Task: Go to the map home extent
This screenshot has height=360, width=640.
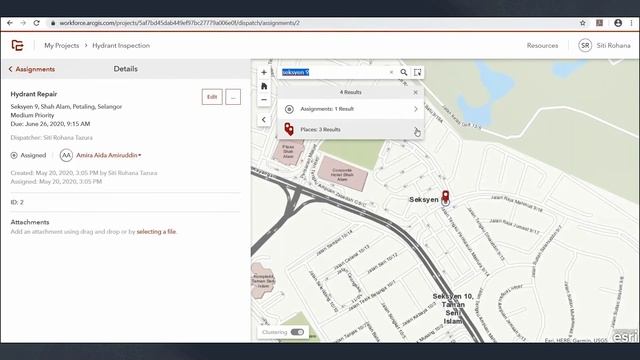Action: click(x=264, y=86)
